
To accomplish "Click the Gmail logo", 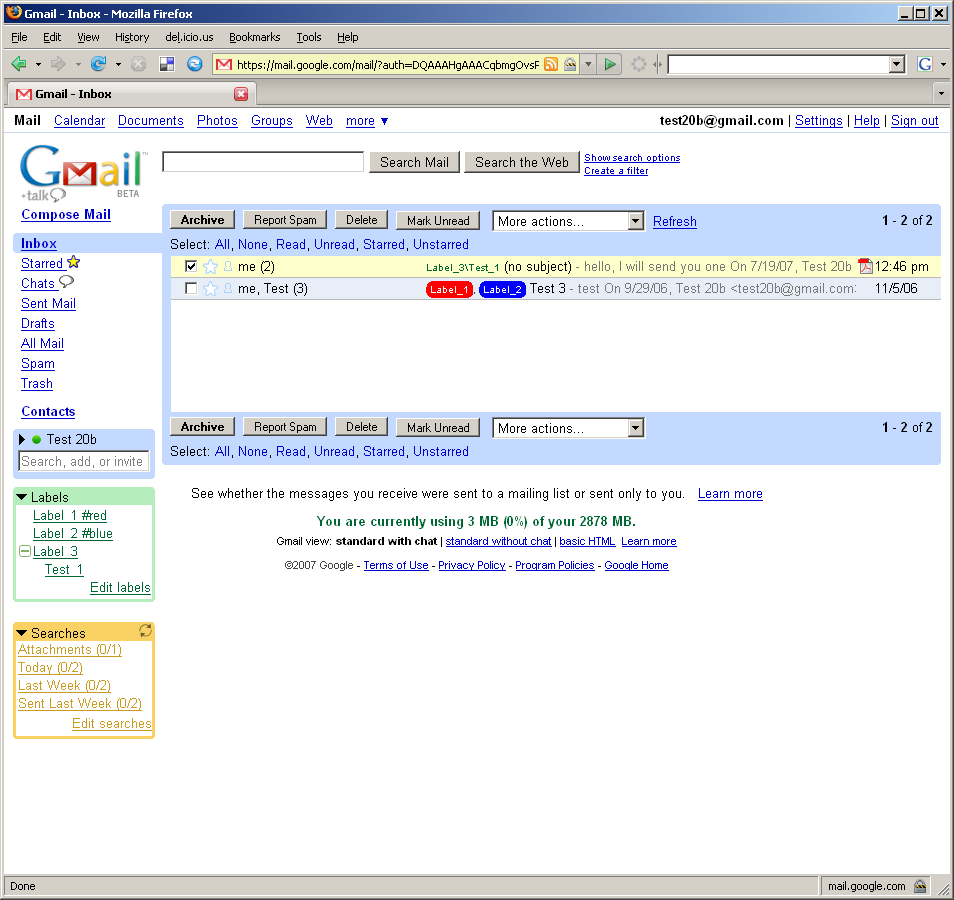I will pyautogui.click(x=82, y=173).
